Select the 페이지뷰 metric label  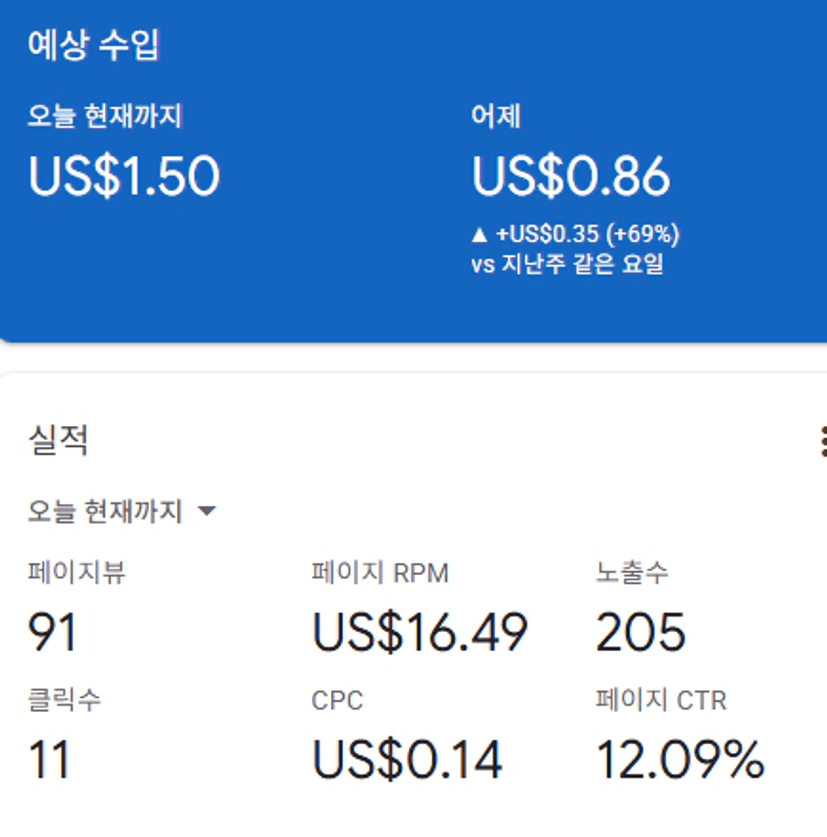[x=76, y=573]
